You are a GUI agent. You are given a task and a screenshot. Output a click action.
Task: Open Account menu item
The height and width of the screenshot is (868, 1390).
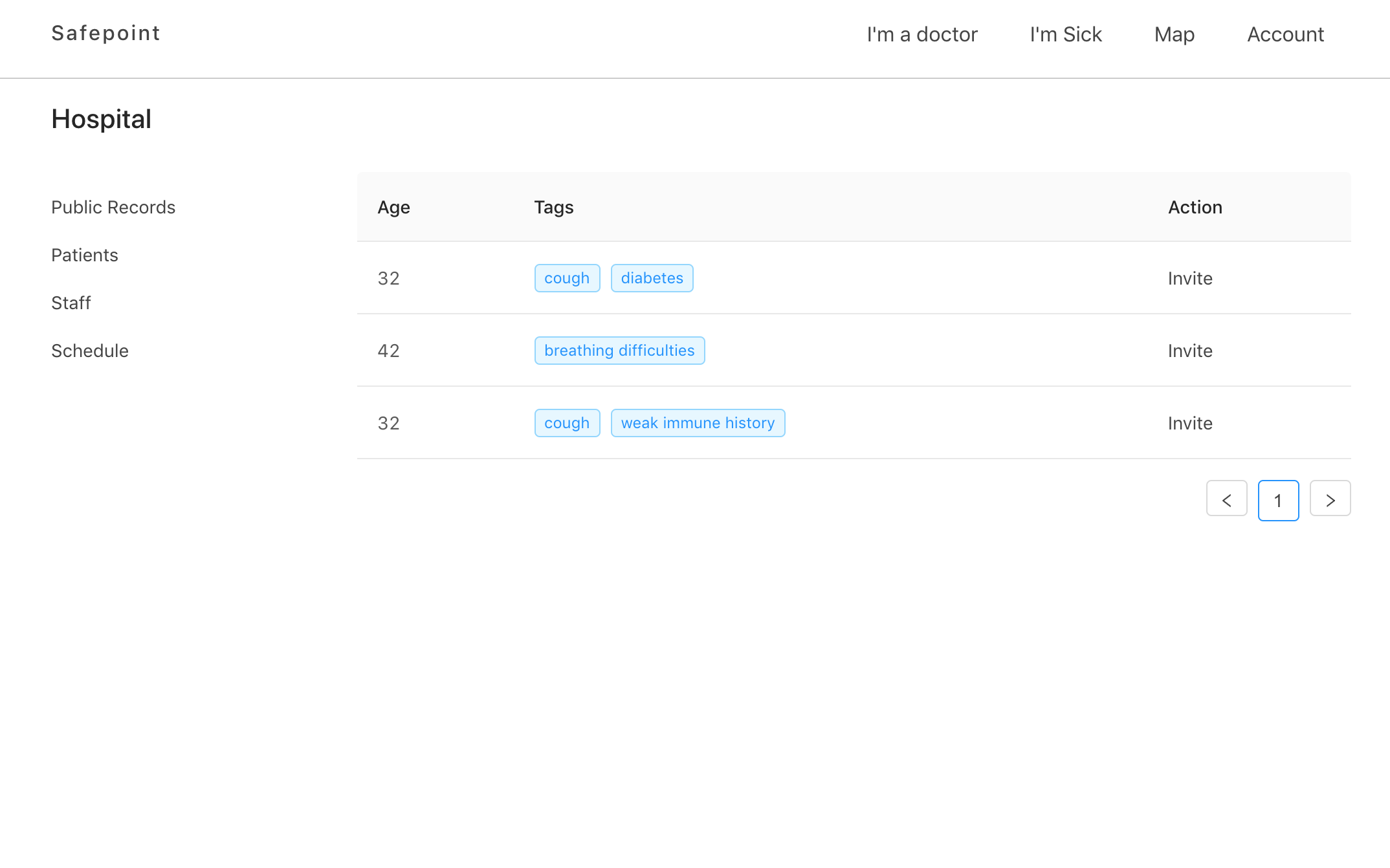click(x=1285, y=34)
